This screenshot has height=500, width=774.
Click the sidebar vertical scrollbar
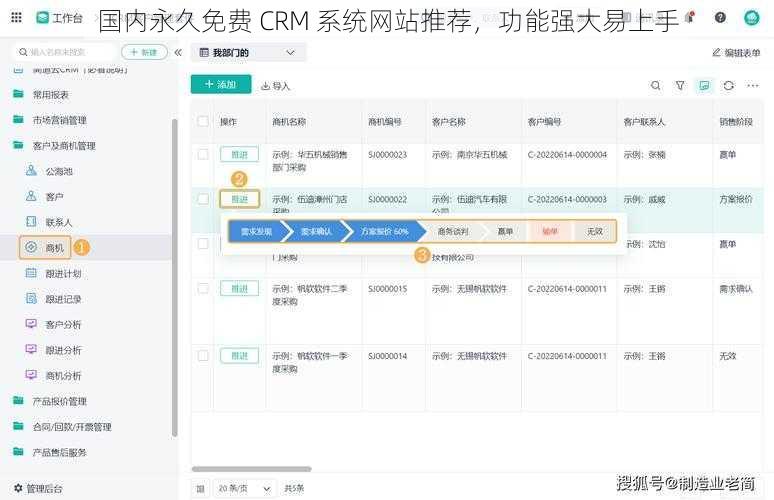pos(174,278)
